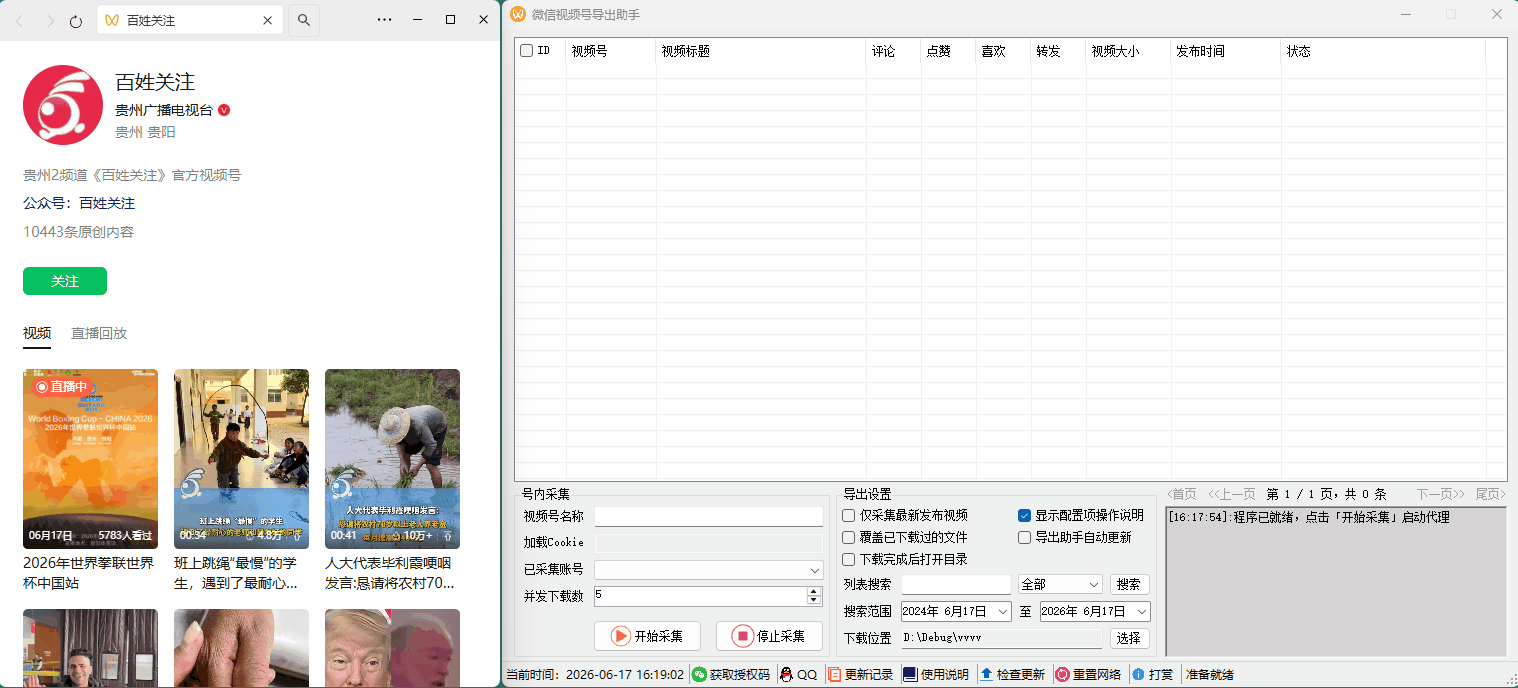Click the browser forward arrow

[x=50, y=20]
